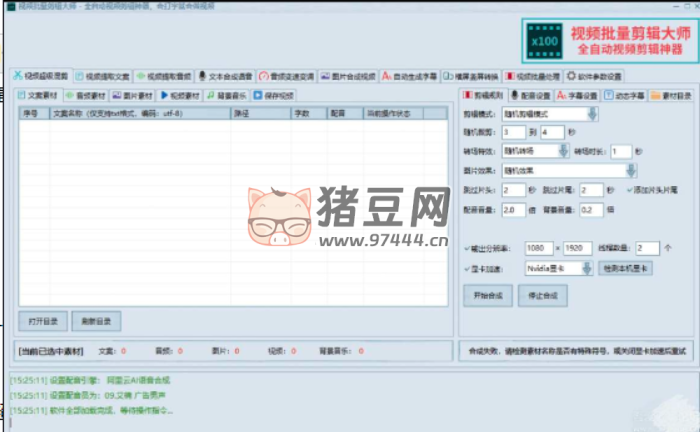Open the 素材目录 folder icon tab
Viewport: 700px width, 432px height.
tap(655, 95)
